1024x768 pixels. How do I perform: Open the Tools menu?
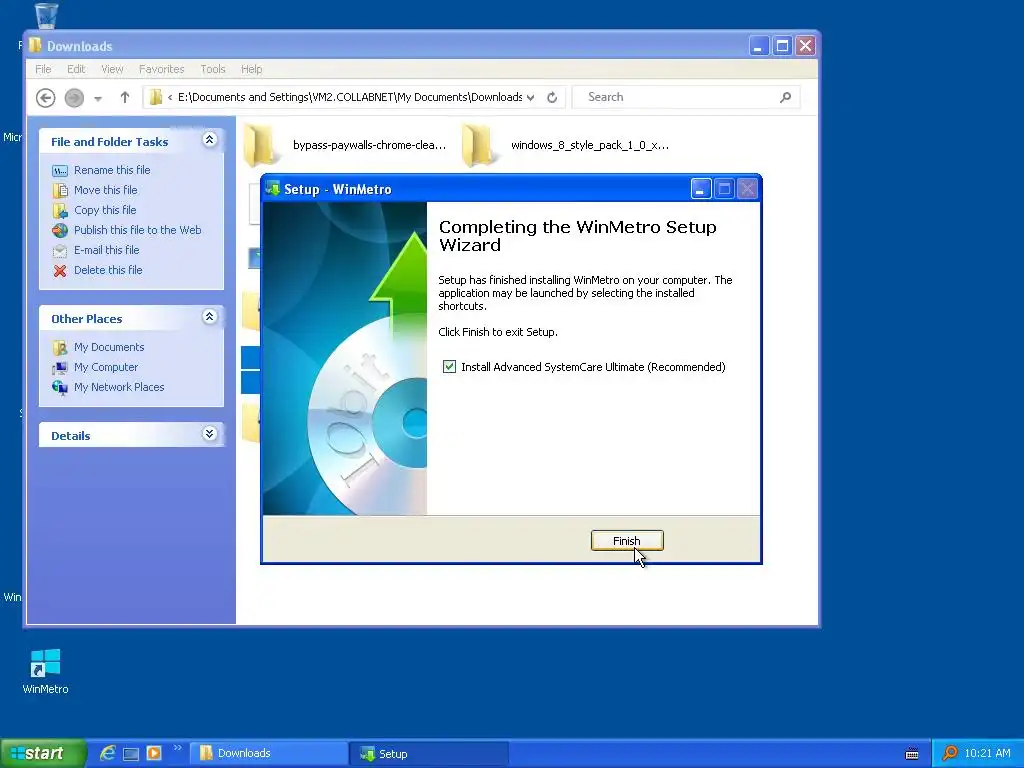pyautogui.click(x=213, y=69)
